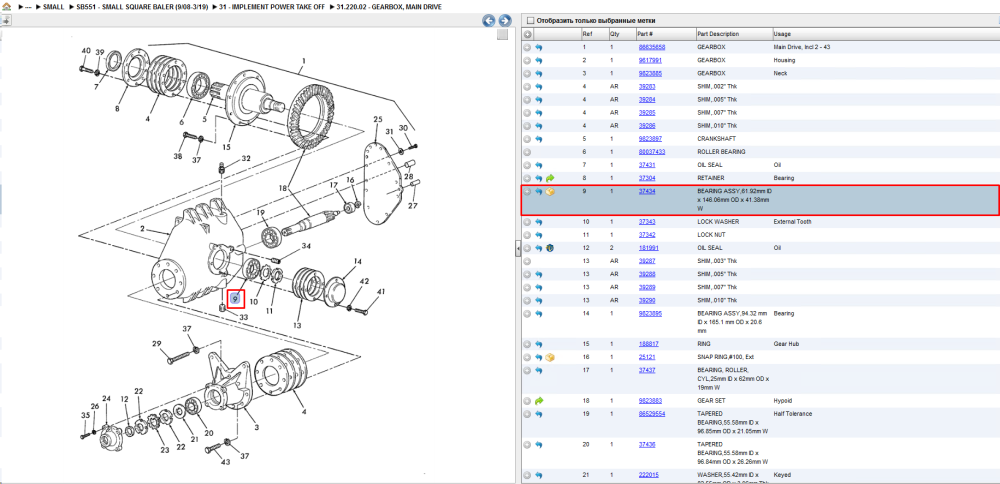Click the green arrow icon in the RETAINER row

tap(550, 178)
